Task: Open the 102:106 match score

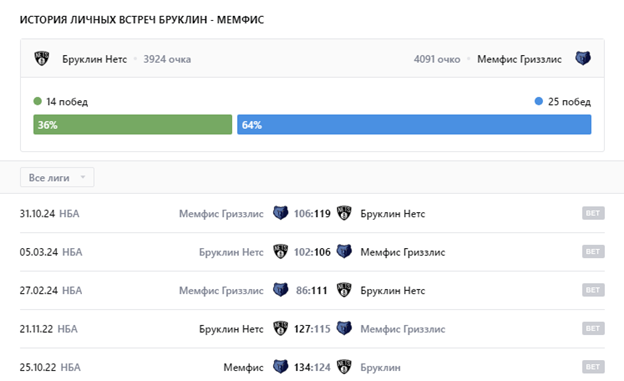Action: click(312, 252)
